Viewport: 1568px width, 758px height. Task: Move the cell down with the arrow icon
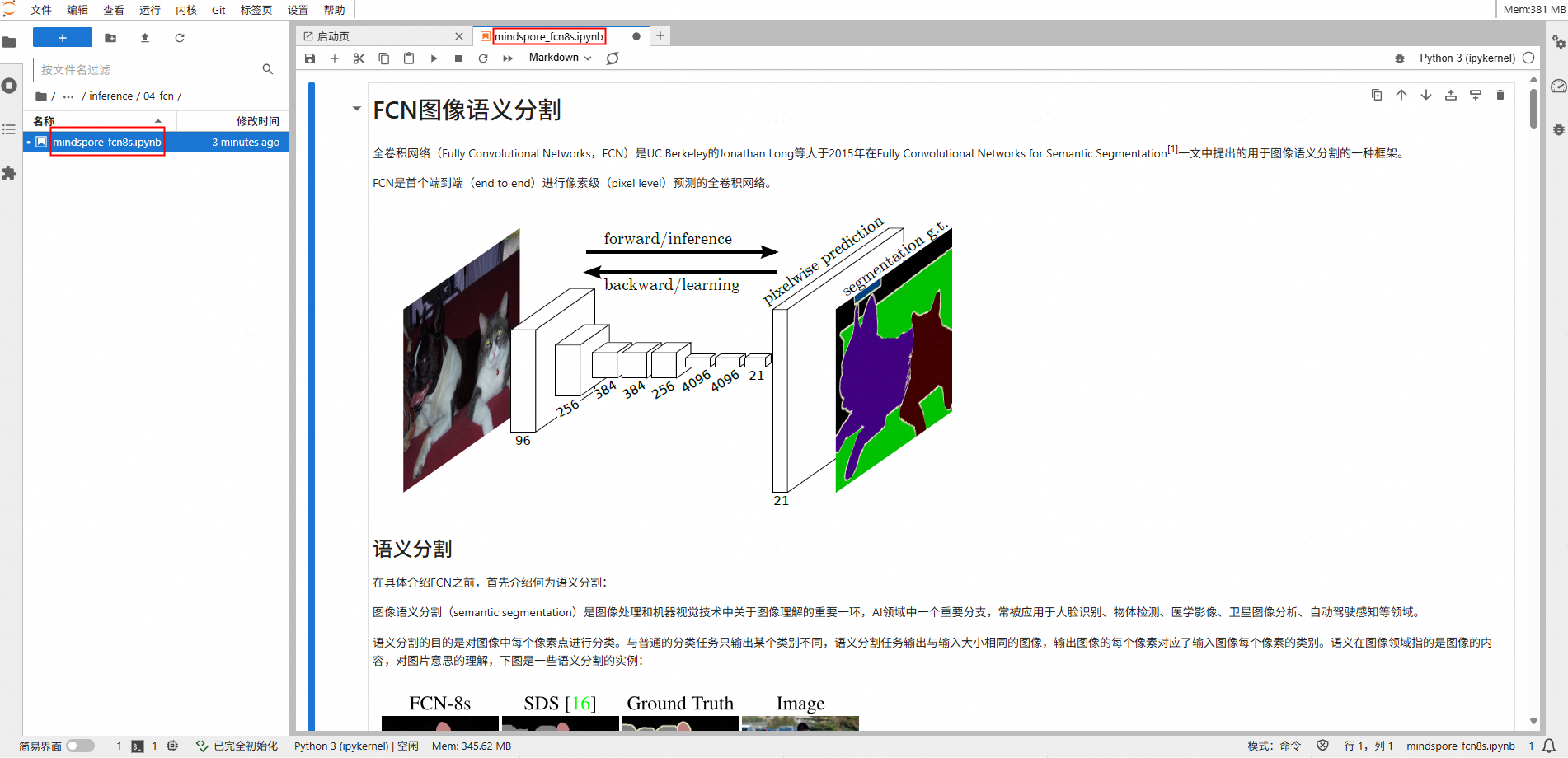pos(1425,96)
